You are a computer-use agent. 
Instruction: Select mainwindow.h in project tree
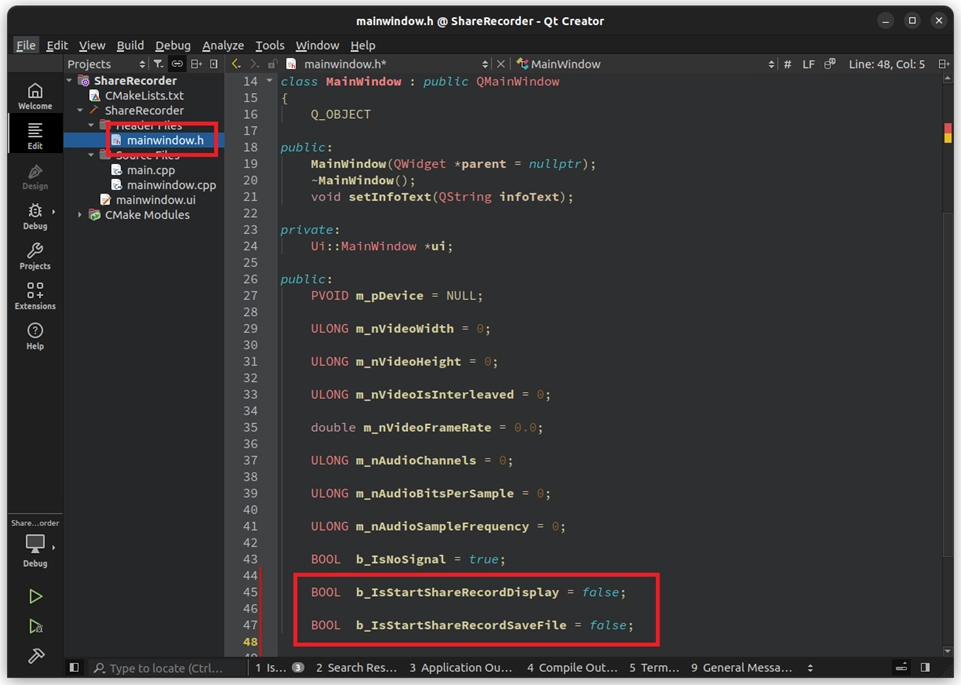coord(165,140)
